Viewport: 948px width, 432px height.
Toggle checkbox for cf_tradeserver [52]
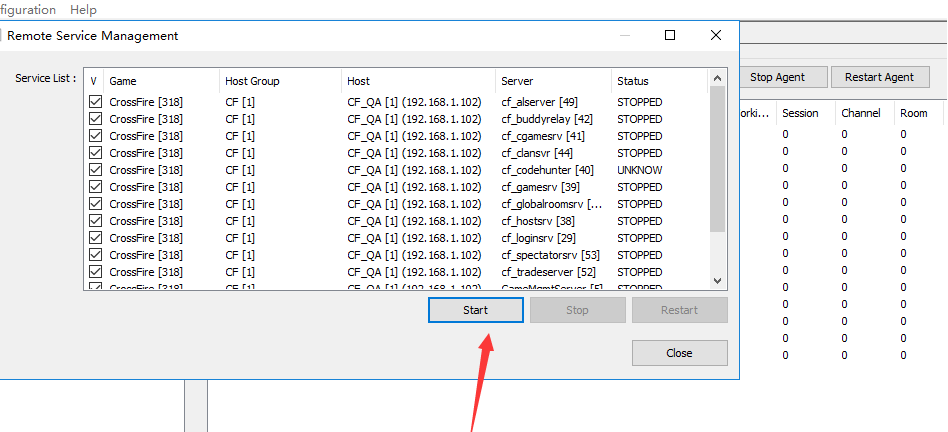[x=95, y=271]
